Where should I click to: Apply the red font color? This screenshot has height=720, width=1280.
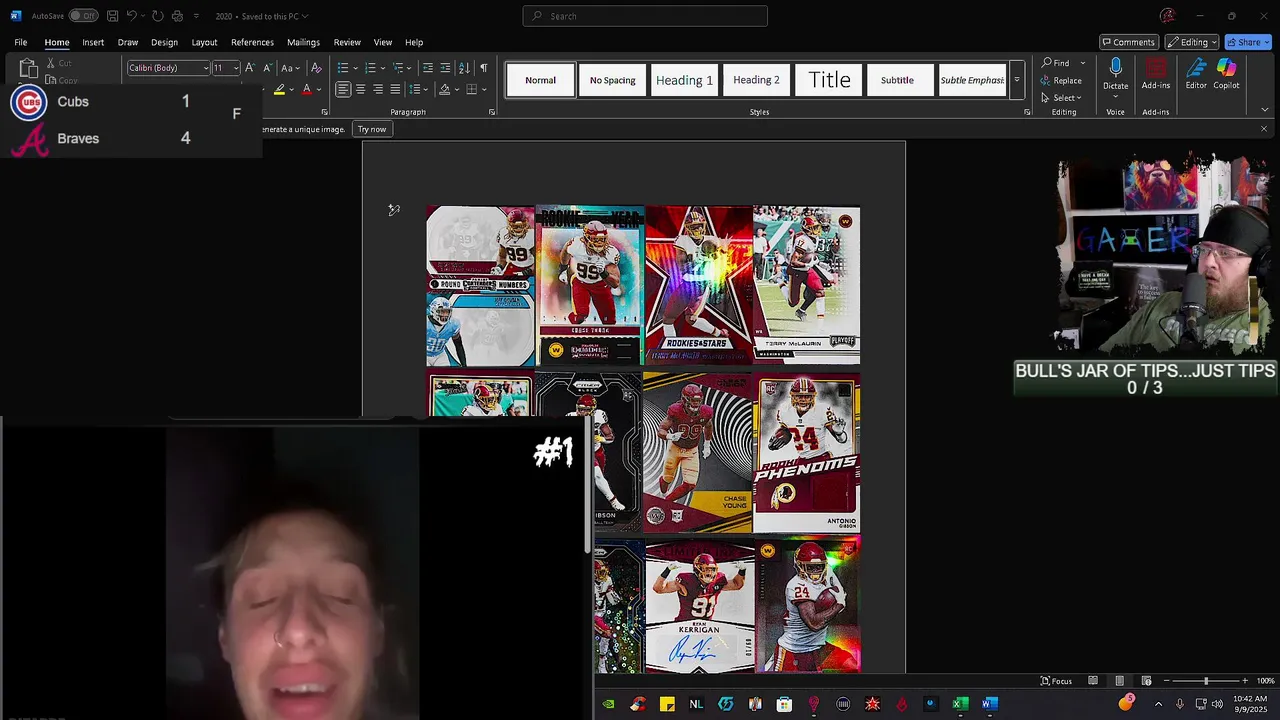[307, 89]
